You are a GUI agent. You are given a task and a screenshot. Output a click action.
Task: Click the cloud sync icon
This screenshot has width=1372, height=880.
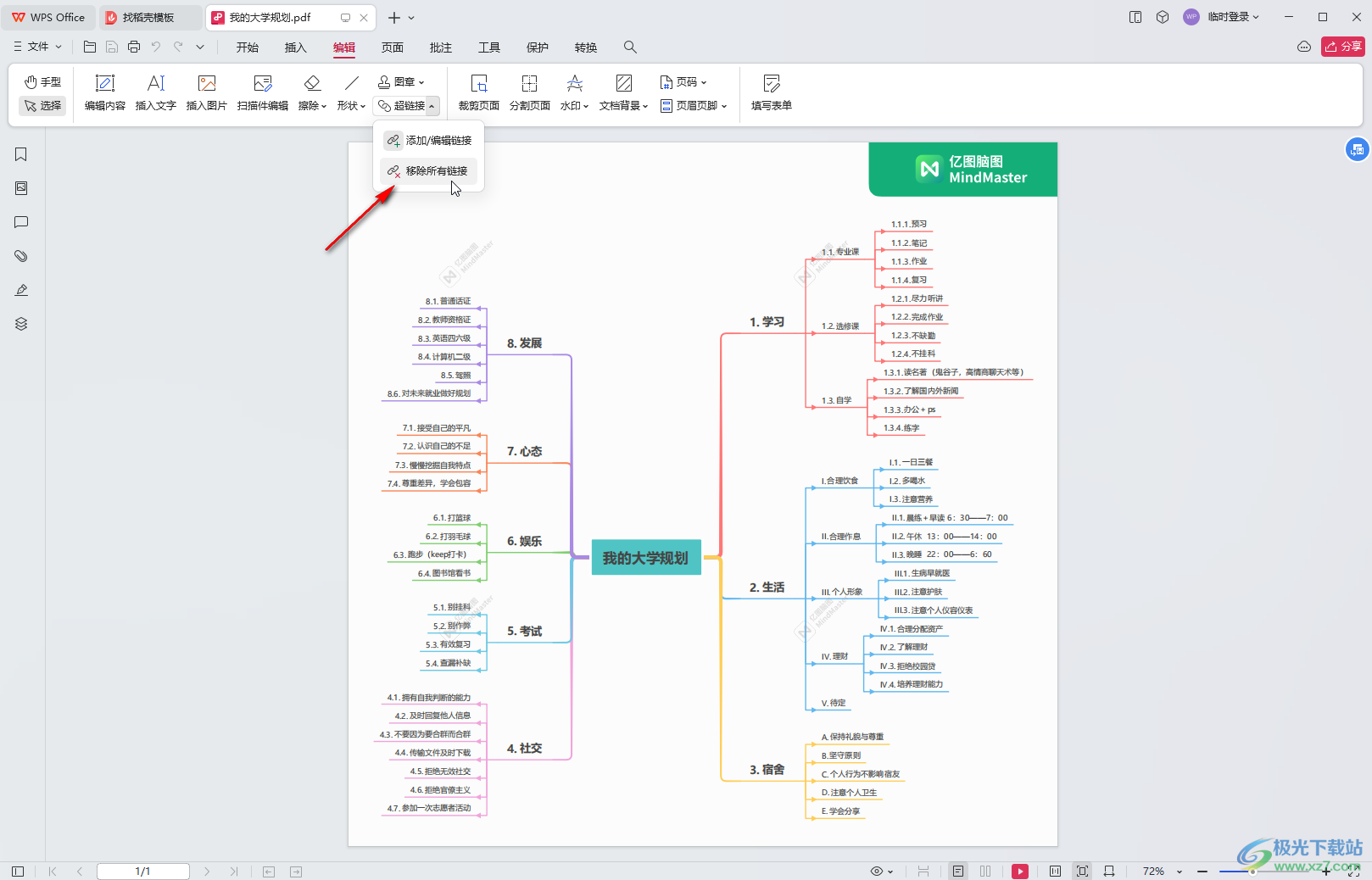point(1304,47)
